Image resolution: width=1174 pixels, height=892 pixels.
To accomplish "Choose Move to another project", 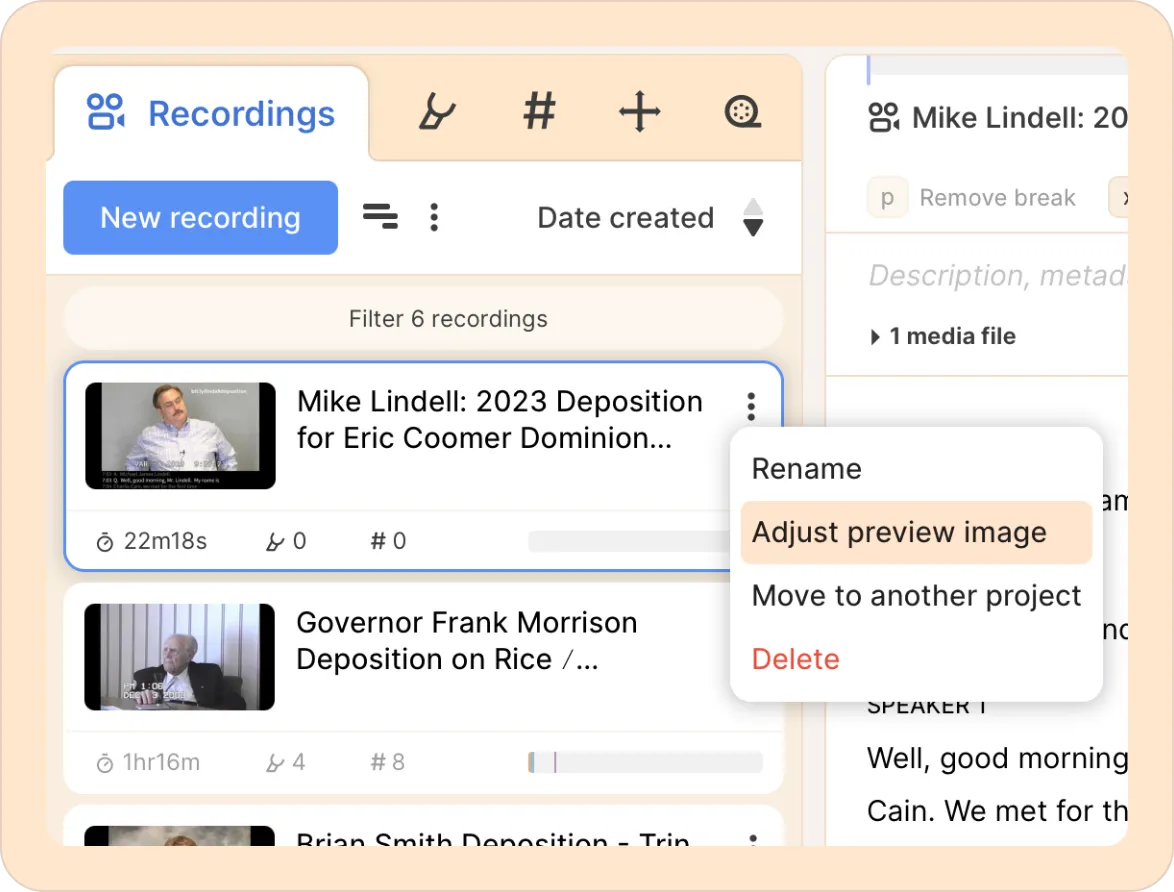I will point(916,596).
